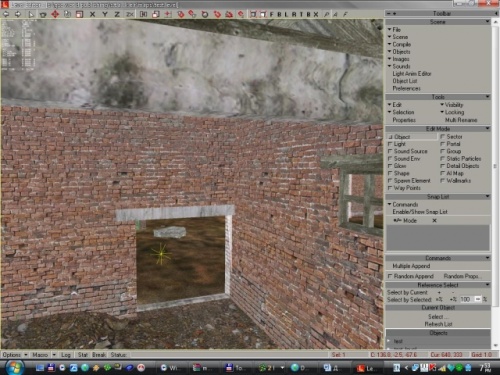Screen dimensions: 500x375
Task: Open the File dropdown menu
Action: pos(394,30)
